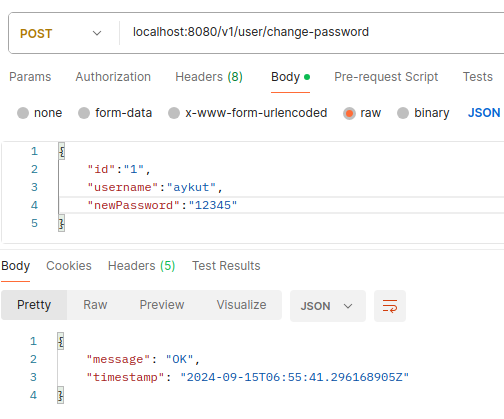Open the Pre-request Script tab
The width and height of the screenshot is (504, 419).
(386, 77)
